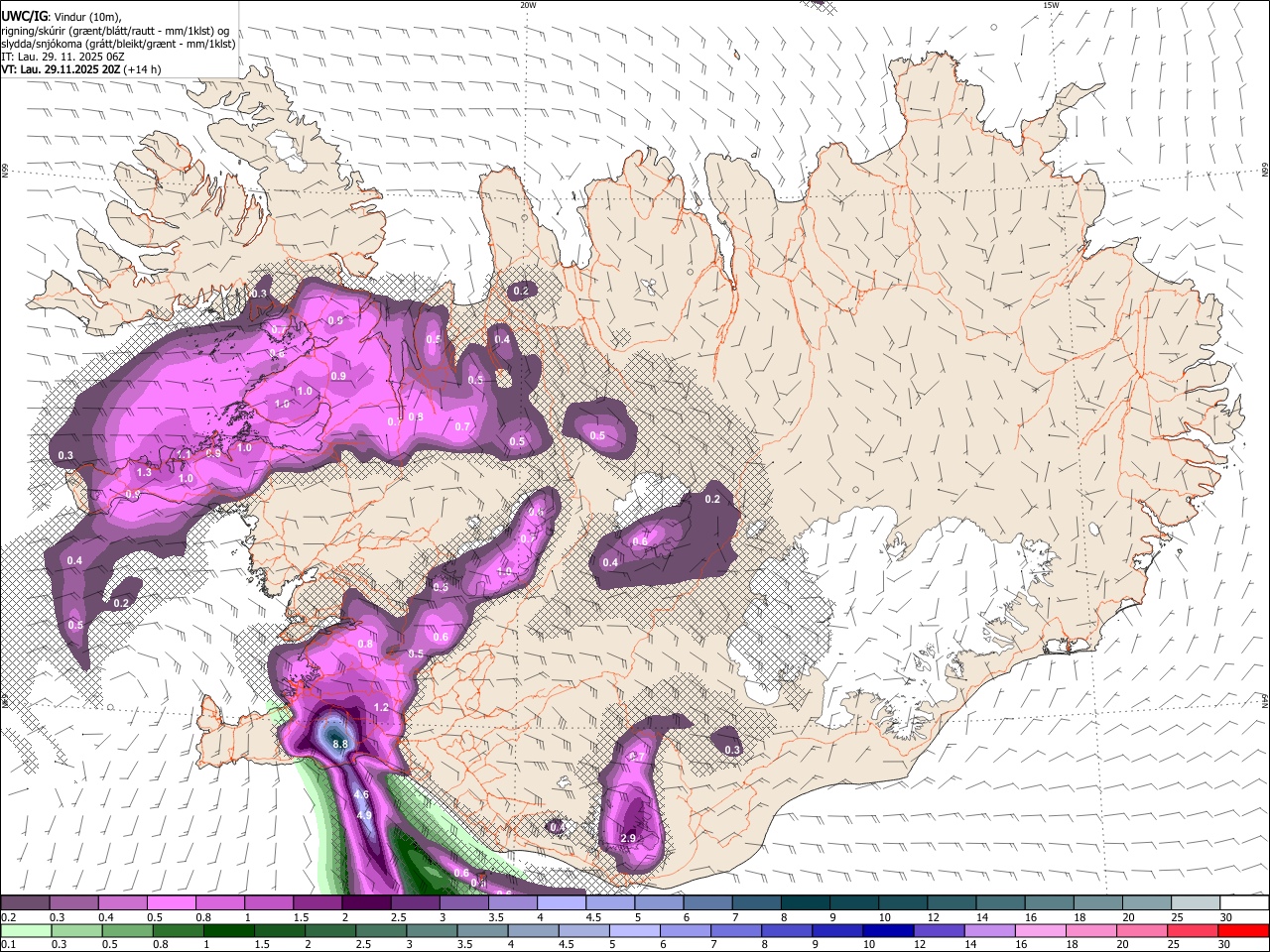The width and height of the screenshot is (1270, 952).
Task: Click the "2.5" label under the snow legend
Action: tap(398, 917)
